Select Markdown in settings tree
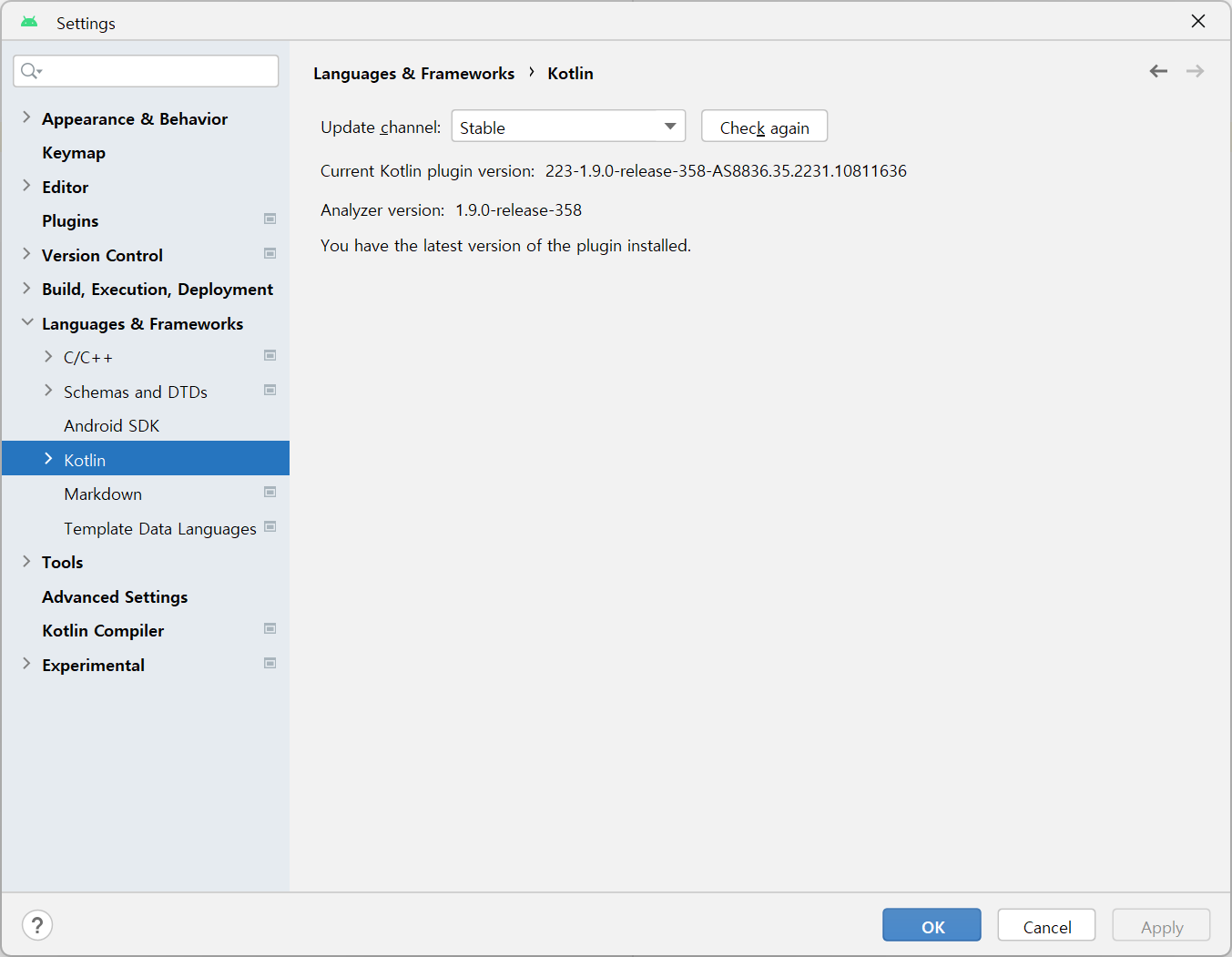 coord(103,494)
